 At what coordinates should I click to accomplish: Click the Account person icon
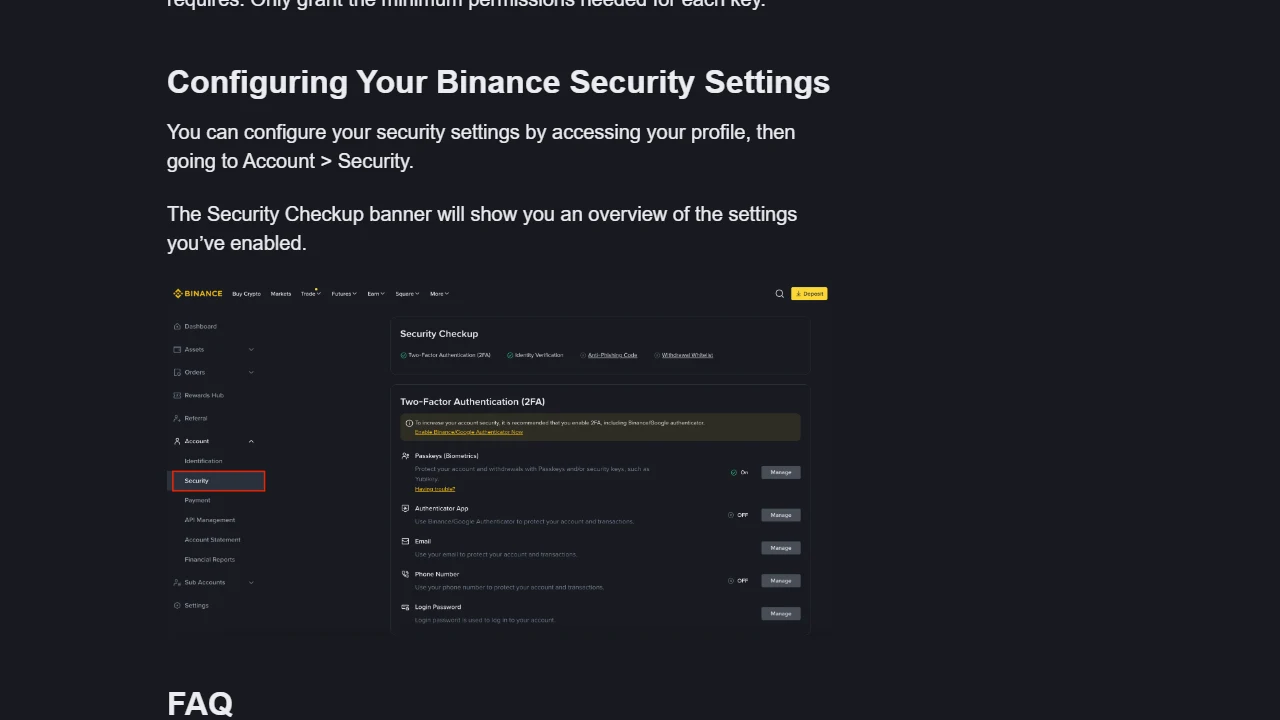(x=177, y=441)
